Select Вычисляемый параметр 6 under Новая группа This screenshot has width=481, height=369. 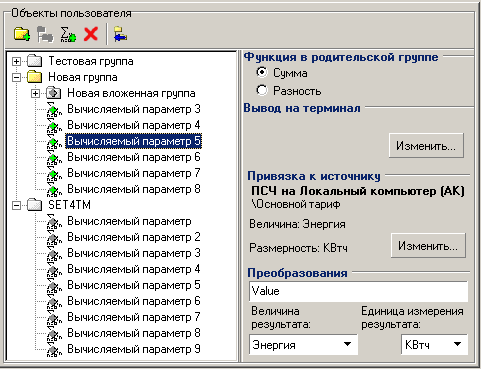pos(134,157)
